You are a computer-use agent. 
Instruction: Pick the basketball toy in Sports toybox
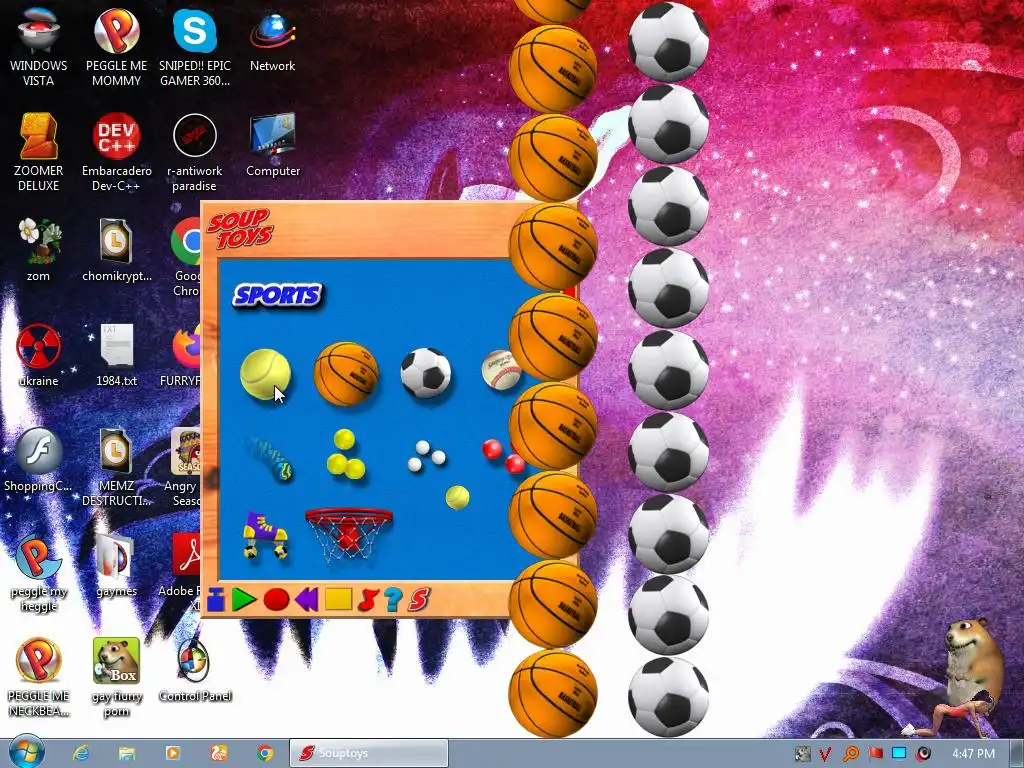coord(346,374)
